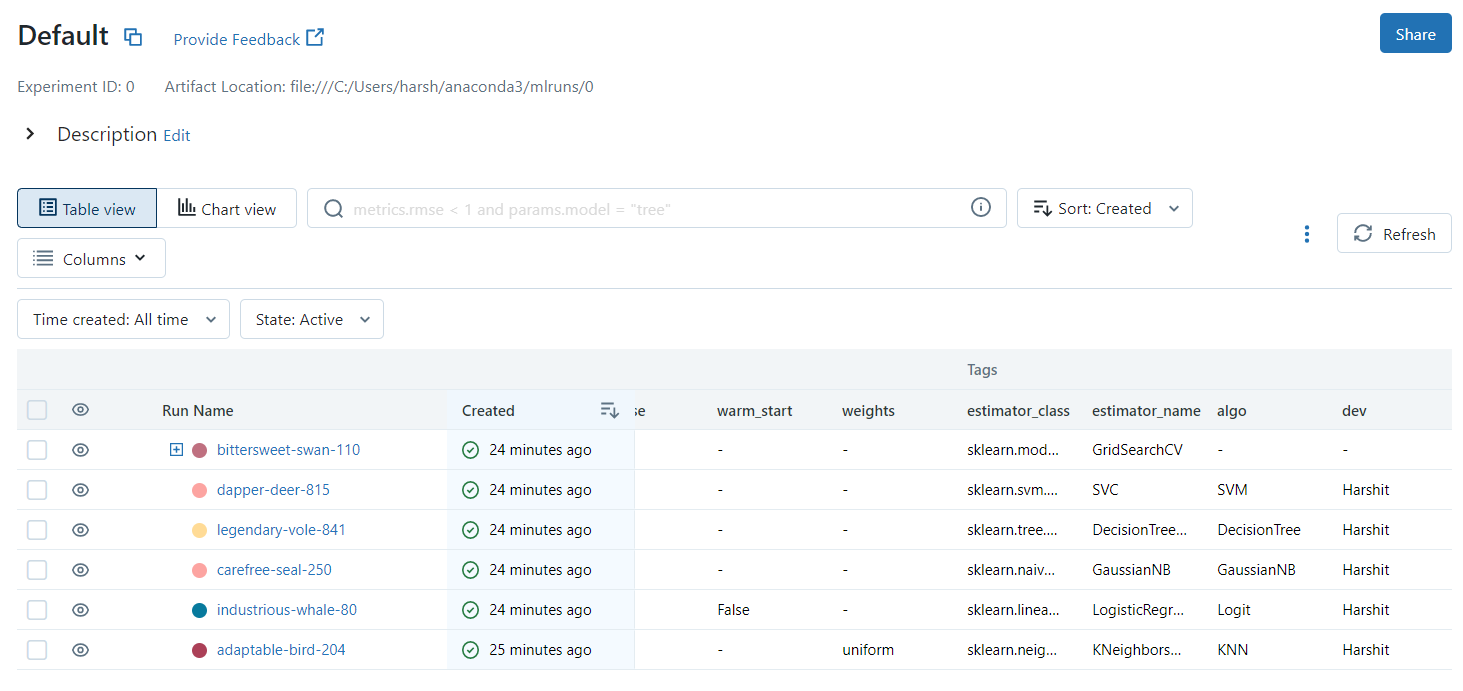Open the Provide Feedback external link icon
This screenshot has width=1463, height=691.
tap(314, 38)
